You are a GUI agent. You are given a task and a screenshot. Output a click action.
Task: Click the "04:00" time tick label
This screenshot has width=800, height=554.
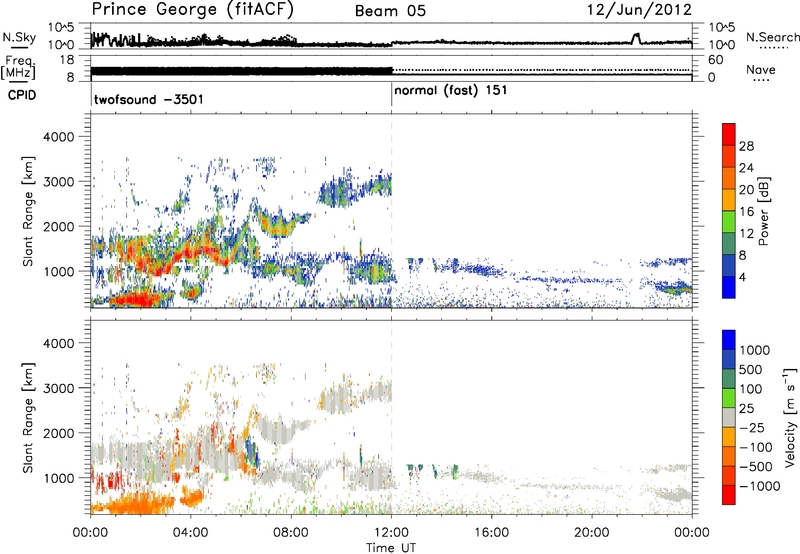coord(190,533)
